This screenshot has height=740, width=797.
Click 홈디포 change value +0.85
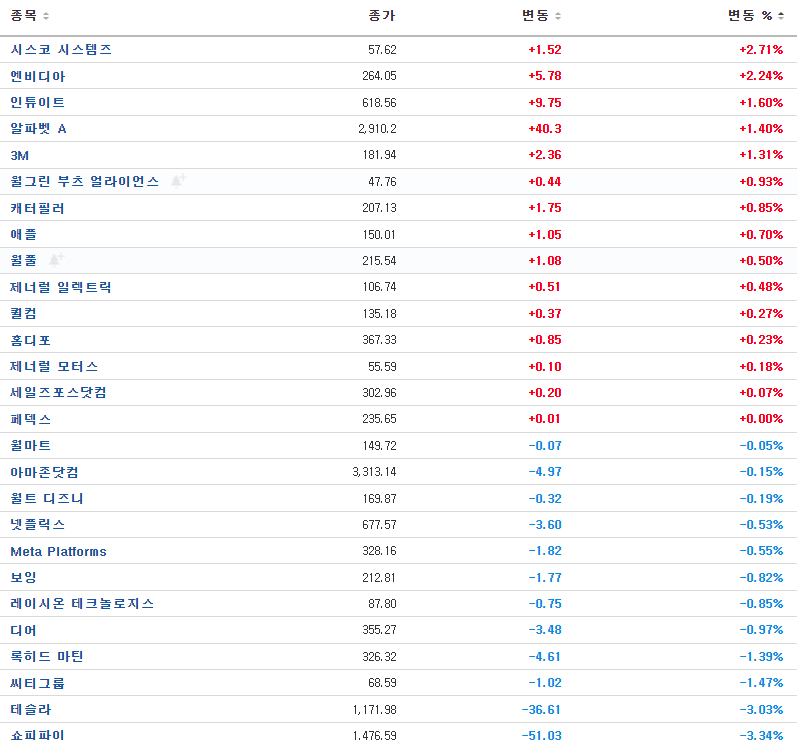pyautogui.click(x=545, y=340)
